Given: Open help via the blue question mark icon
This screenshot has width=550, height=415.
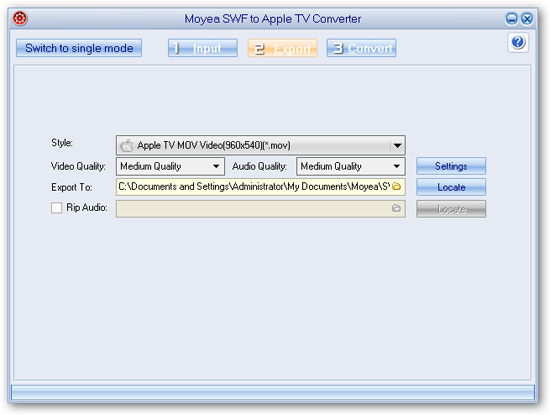Looking at the screenshot, I should (518, 42).
